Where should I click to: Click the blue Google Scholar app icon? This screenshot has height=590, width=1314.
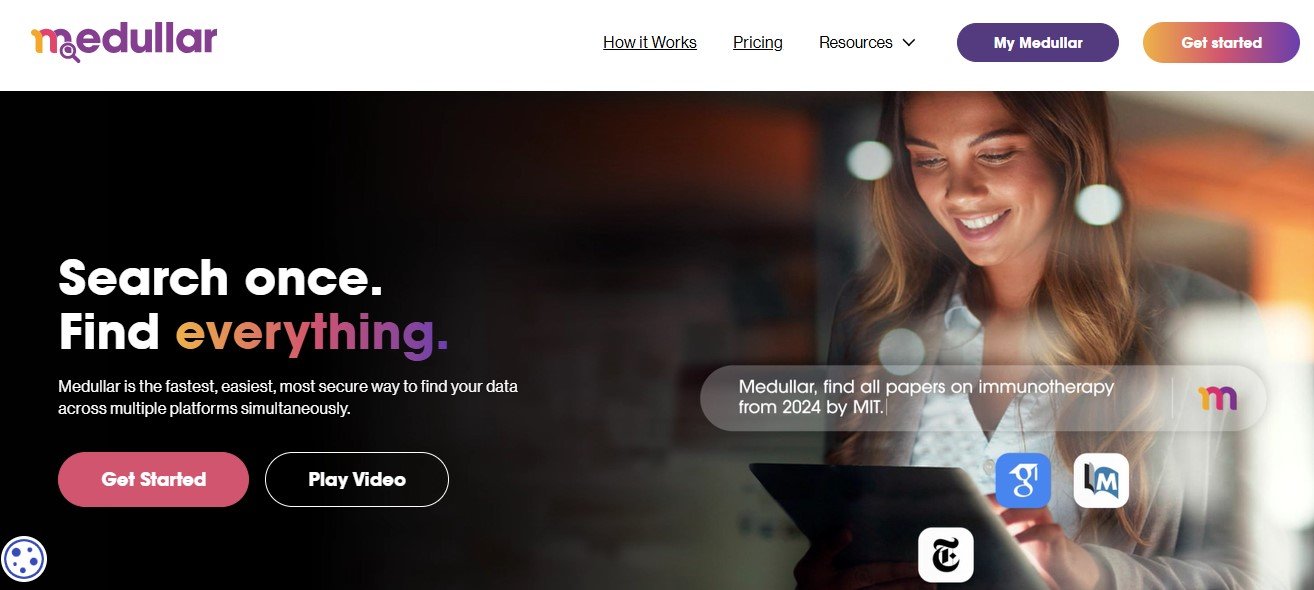[x=1023, y=480]
